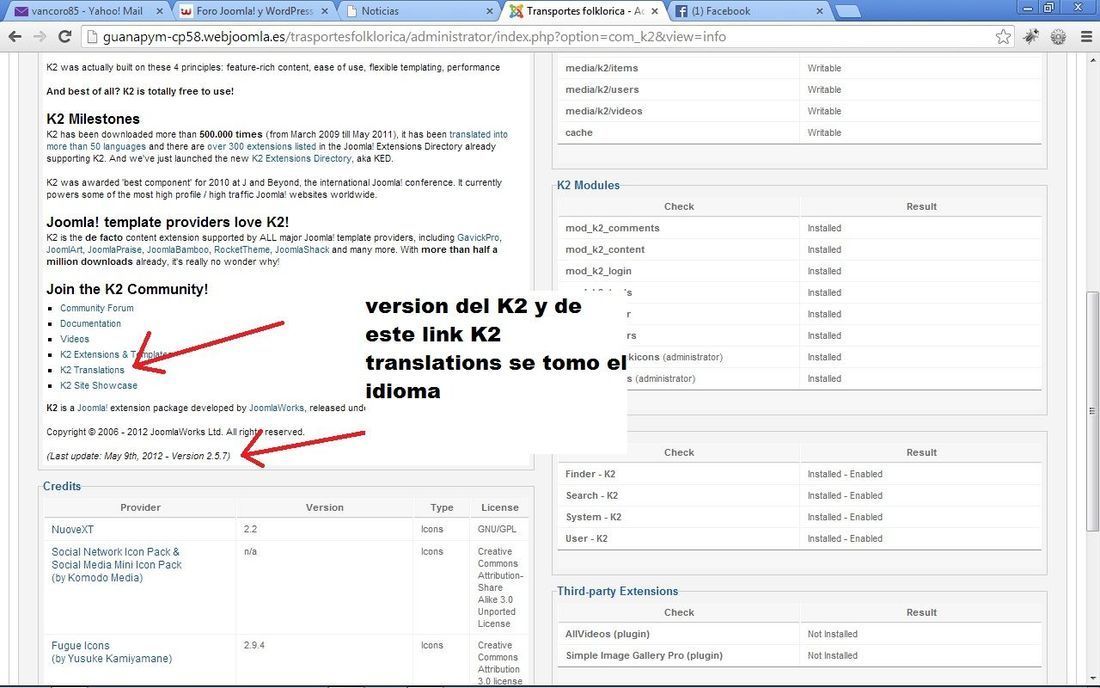
Task: Close the Foro Joomla y WordPress tab
Action: click(324, 11)
